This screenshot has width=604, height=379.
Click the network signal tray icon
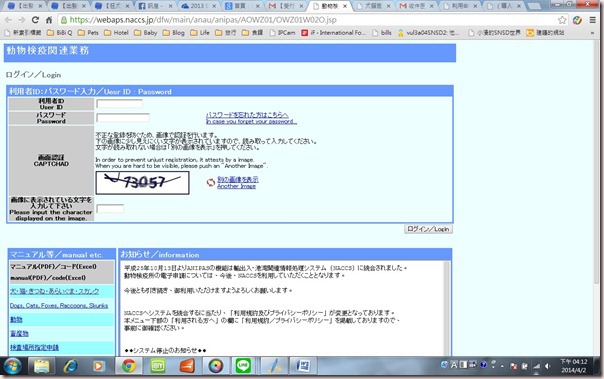point(537,366)
